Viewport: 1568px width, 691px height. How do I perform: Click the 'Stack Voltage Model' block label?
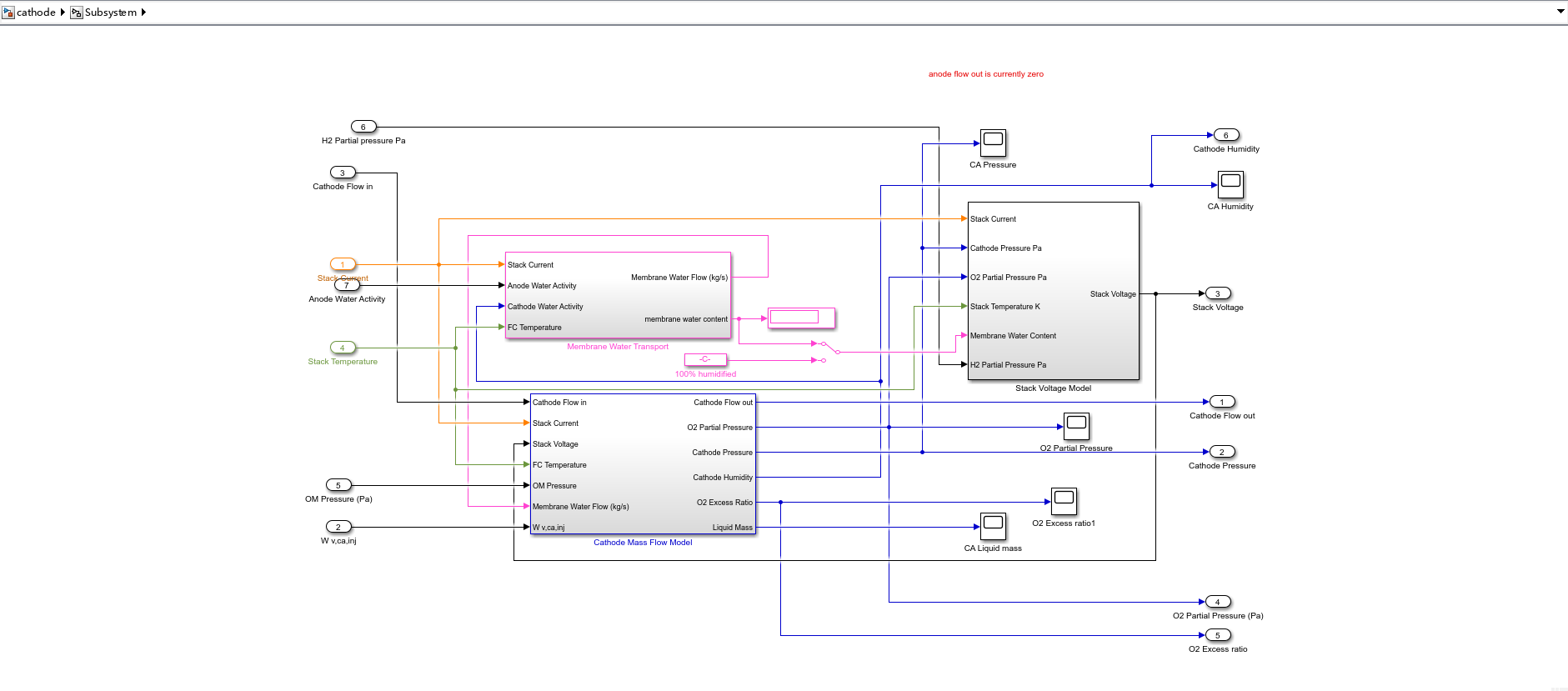(1053, 388)
